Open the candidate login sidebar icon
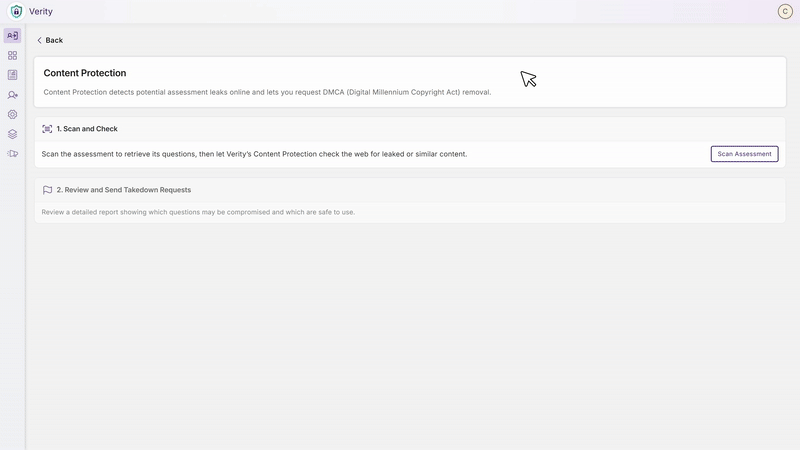 tap(12, 36)
